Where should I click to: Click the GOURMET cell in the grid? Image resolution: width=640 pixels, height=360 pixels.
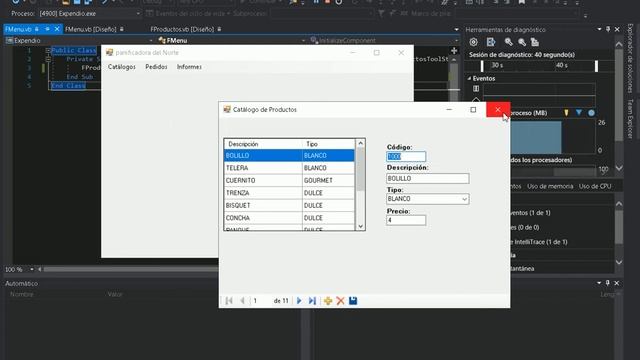coord(328,180)
